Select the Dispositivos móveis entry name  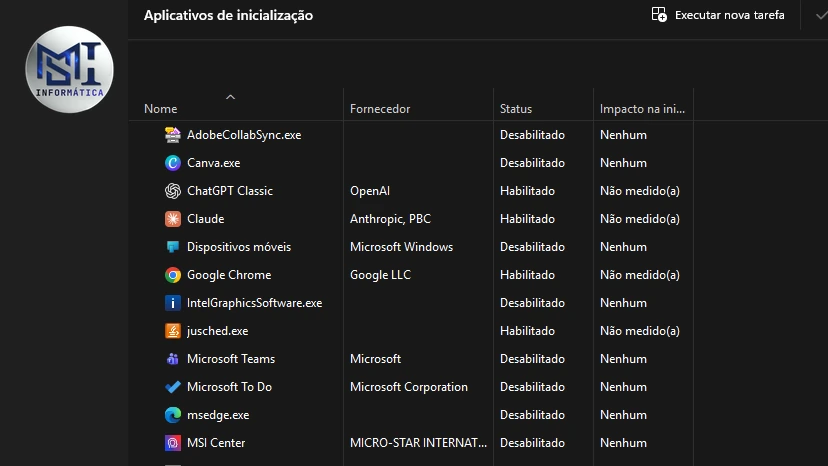[x=239, y=247]
